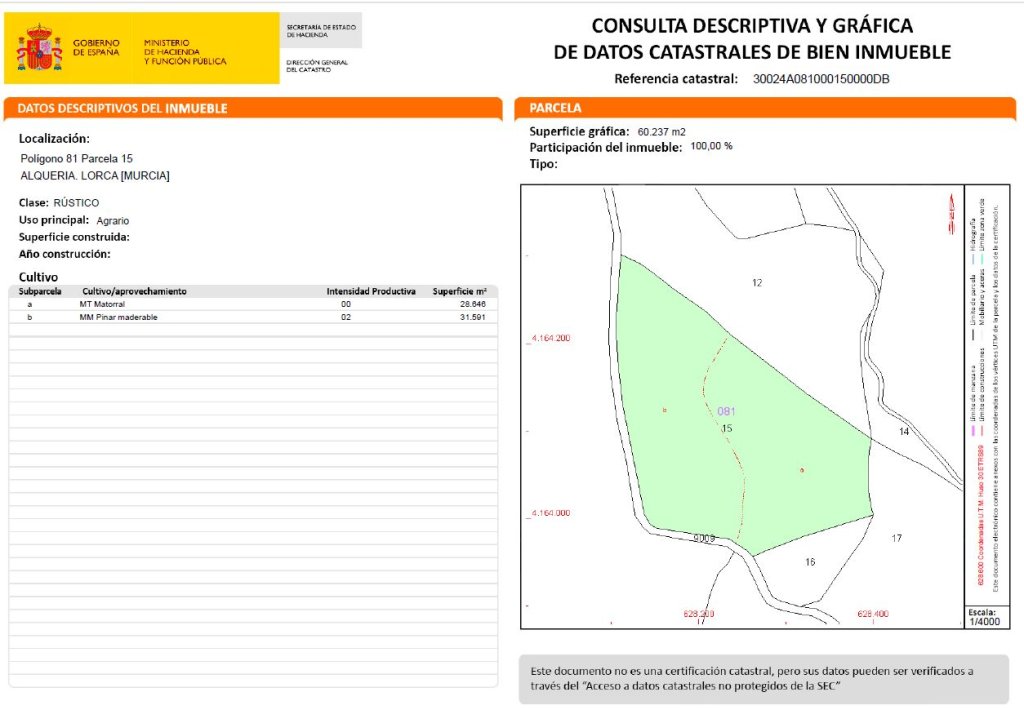Viewport: 1024px width, 710px height.
Task: Select the 'MT Matorral' crop row
Action: point(253,304)
